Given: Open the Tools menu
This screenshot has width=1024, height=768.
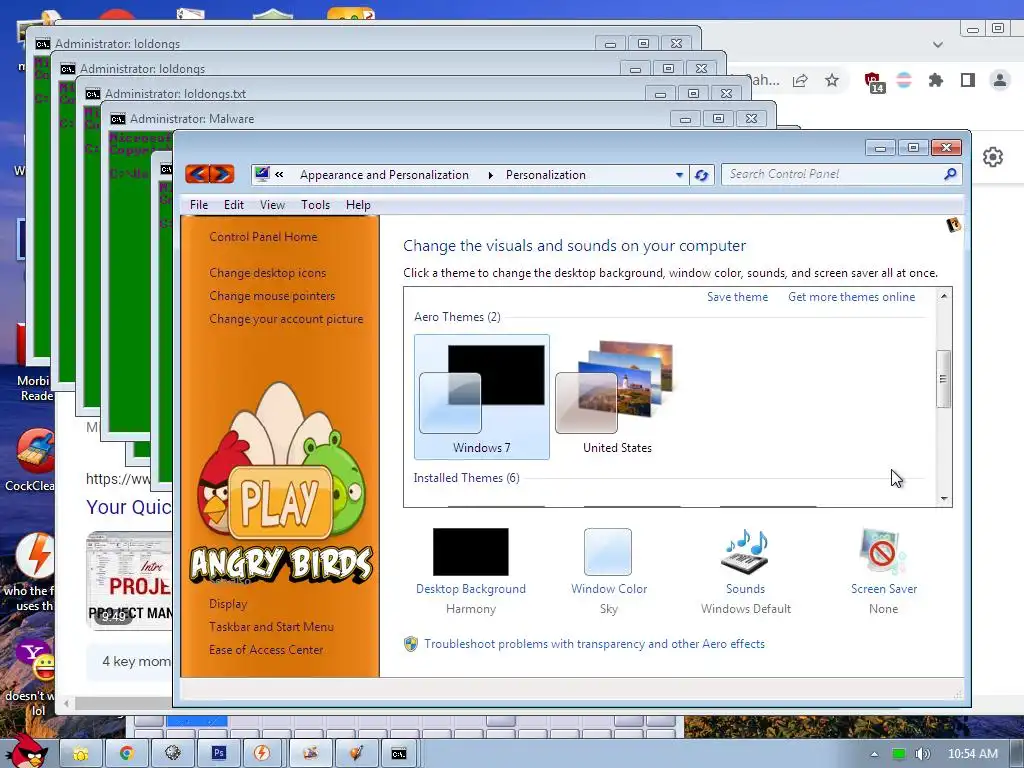Looking at the screenshot, I should pos(315,205).
